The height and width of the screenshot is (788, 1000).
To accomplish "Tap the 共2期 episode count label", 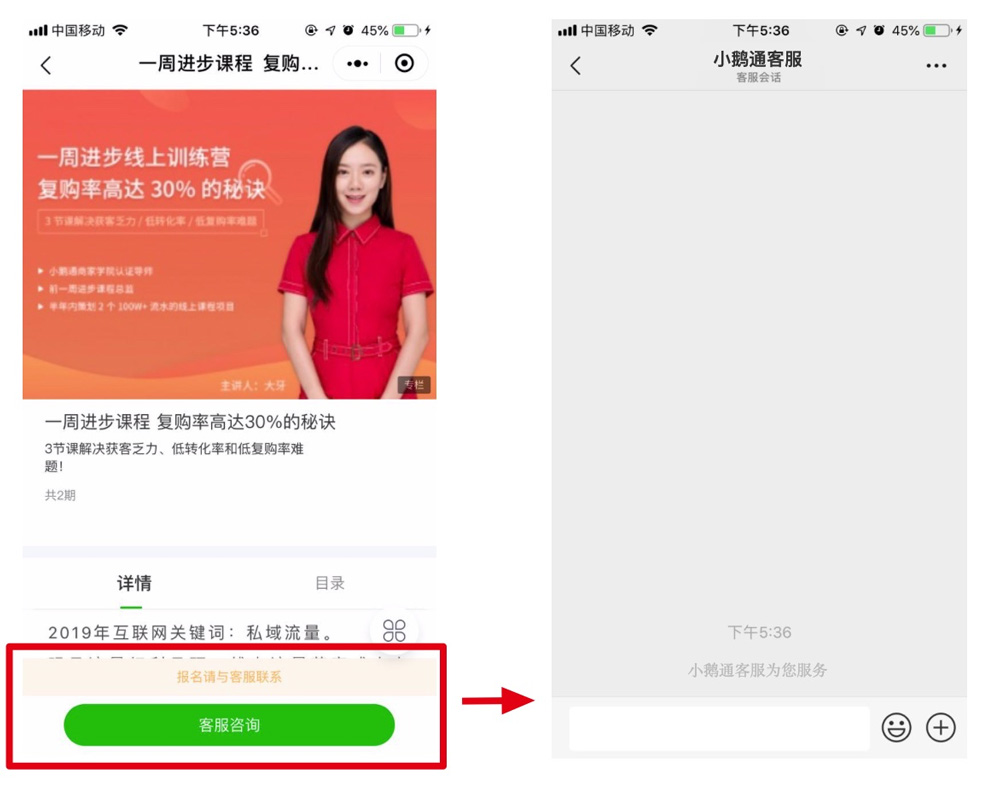I will click(60, 495).
